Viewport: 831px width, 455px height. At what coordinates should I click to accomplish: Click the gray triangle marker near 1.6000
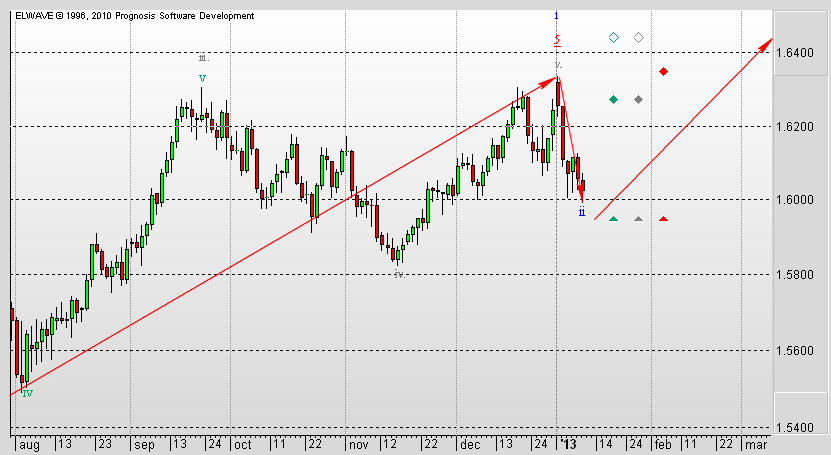(x=638, y=219)
